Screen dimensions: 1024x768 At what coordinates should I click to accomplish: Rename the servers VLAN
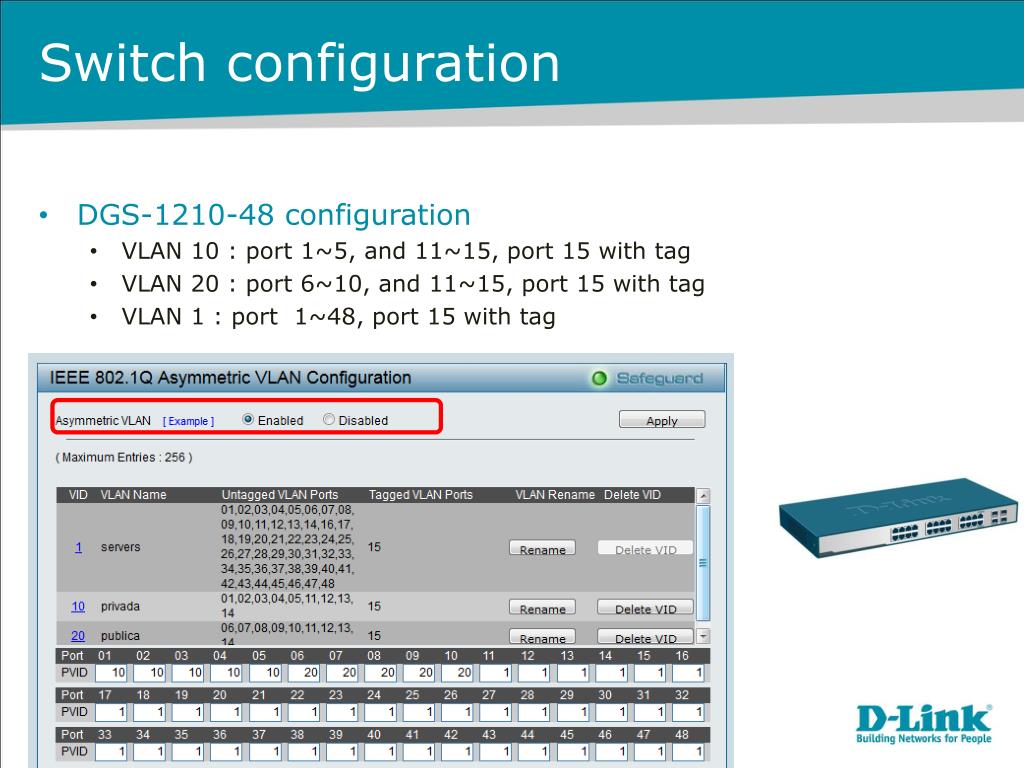pos(542,549)
